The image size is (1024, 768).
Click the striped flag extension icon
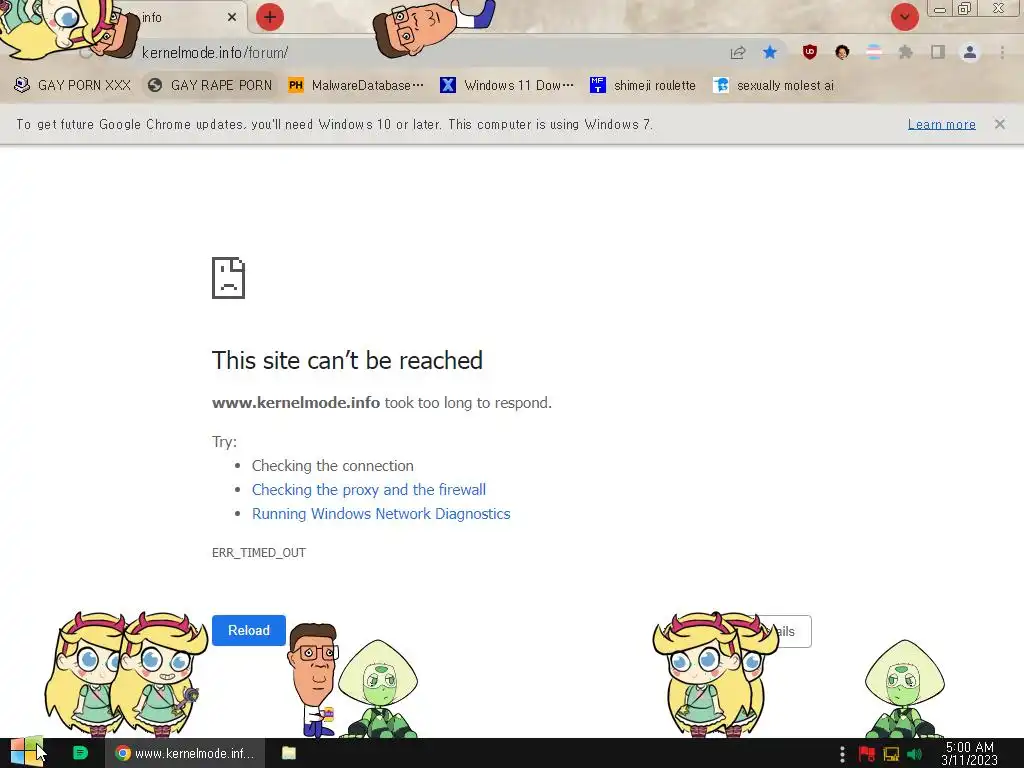coord(874,52)
